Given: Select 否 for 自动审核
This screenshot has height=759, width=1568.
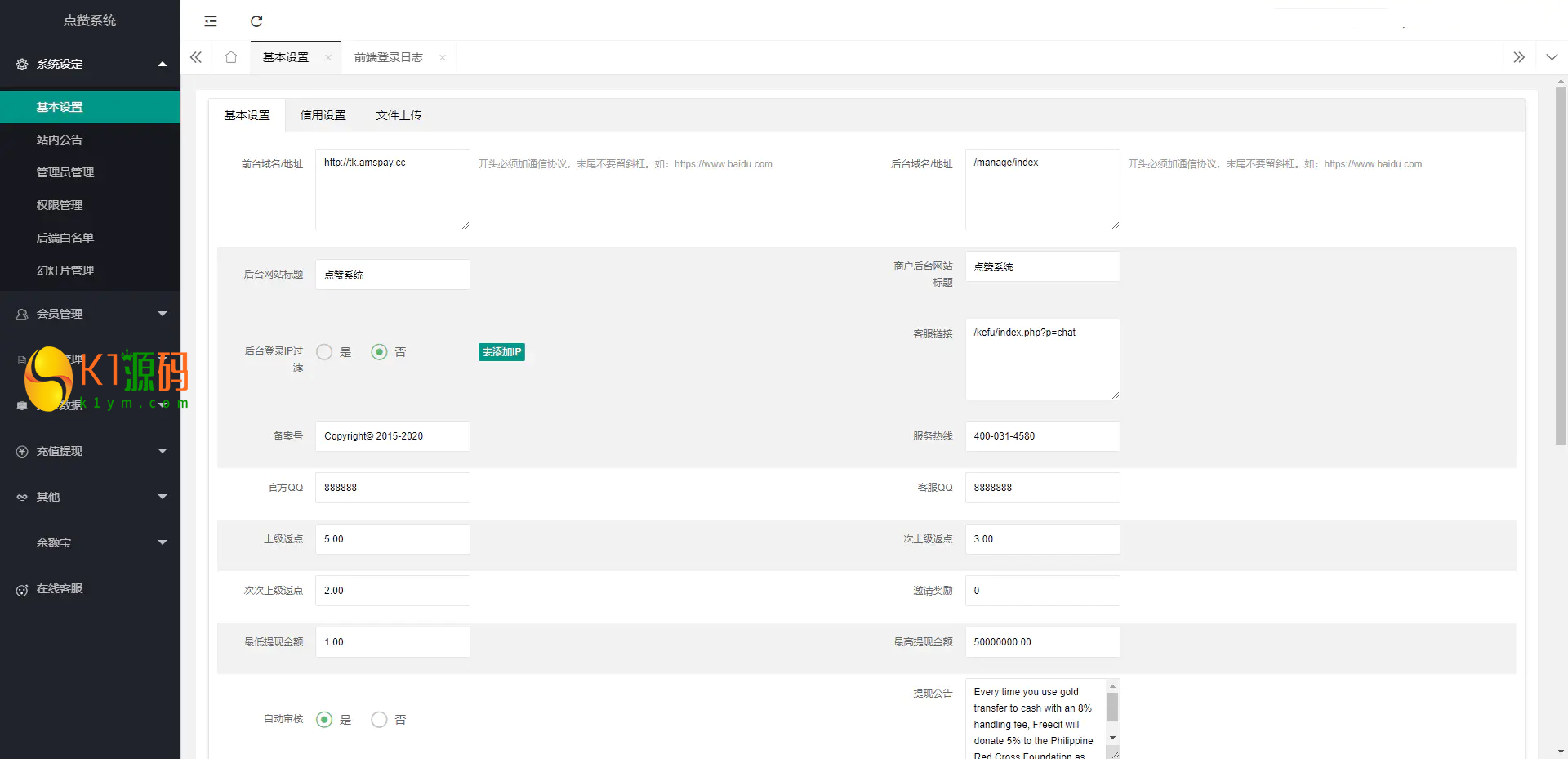Looking at the screenshot, I should point(379,720).
